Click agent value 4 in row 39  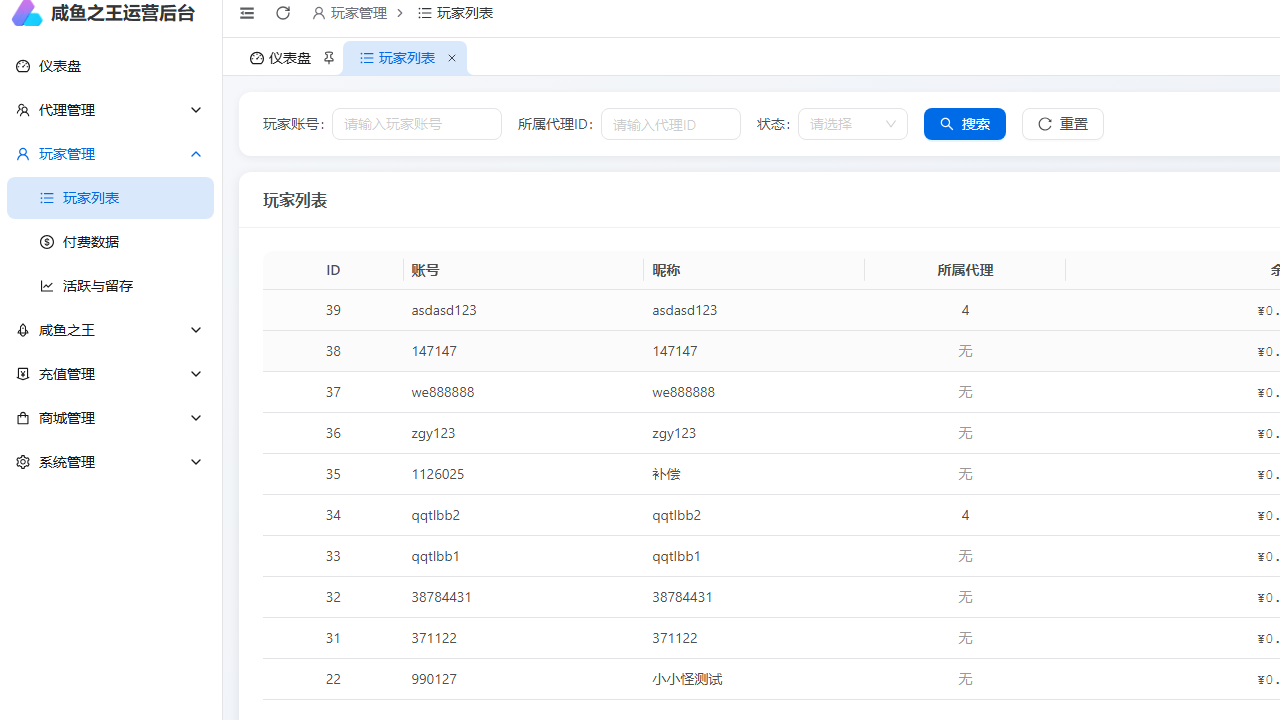tap(965, 310)
